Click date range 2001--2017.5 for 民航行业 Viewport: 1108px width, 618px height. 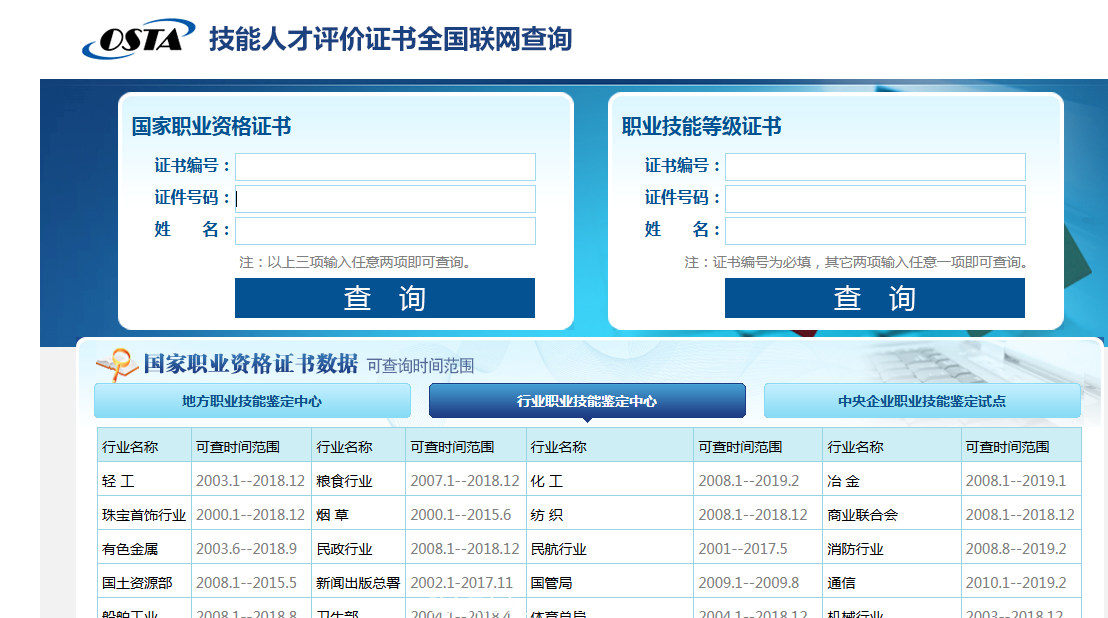pos(743,549)
